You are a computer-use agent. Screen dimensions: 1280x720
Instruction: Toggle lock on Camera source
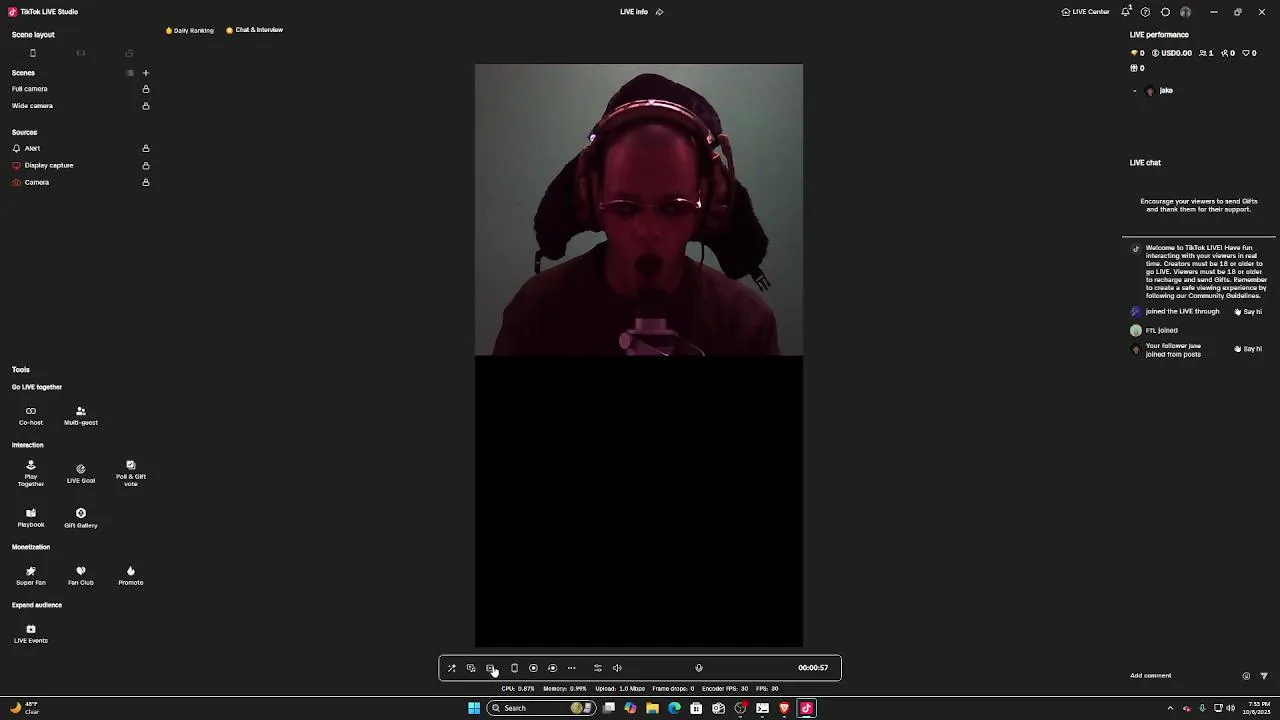(146, 182)
